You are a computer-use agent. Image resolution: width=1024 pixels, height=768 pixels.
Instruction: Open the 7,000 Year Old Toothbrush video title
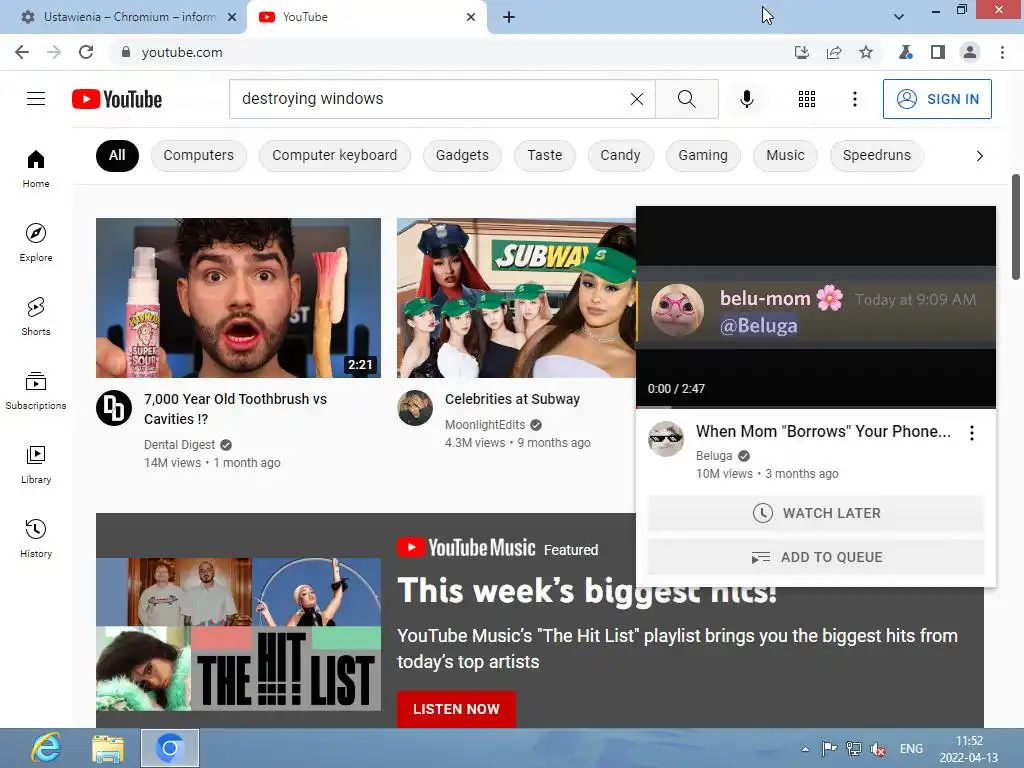(x=235, y=409)
